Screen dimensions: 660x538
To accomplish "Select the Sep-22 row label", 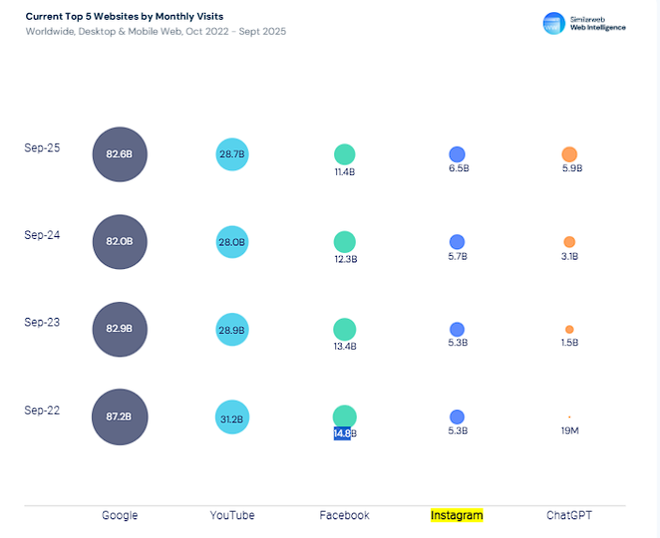I will pos(42,410).
